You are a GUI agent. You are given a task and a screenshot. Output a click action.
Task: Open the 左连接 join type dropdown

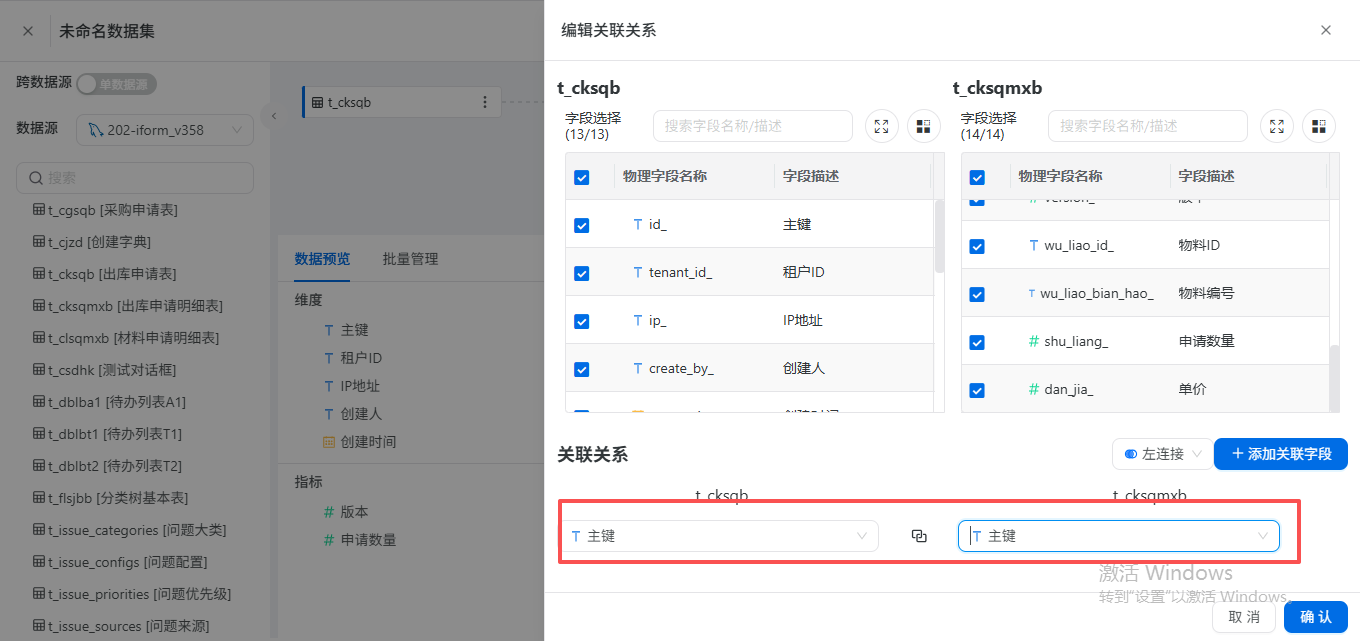[x=1162, y=454]
